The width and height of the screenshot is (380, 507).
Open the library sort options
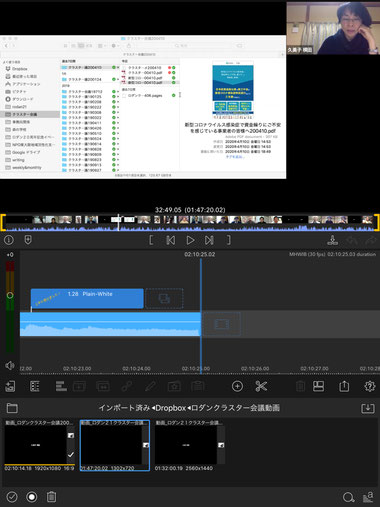368,497
